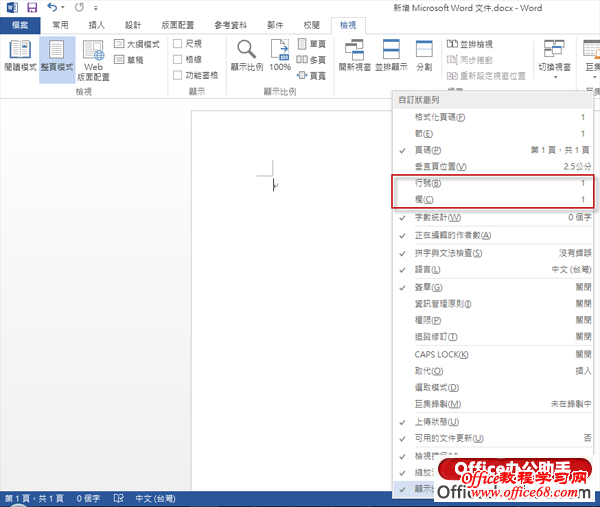The width and height of the screenshot is (600, 507).
Task: Toggle 格式化頁碼(F) status bar option
Action: (493, 117)
